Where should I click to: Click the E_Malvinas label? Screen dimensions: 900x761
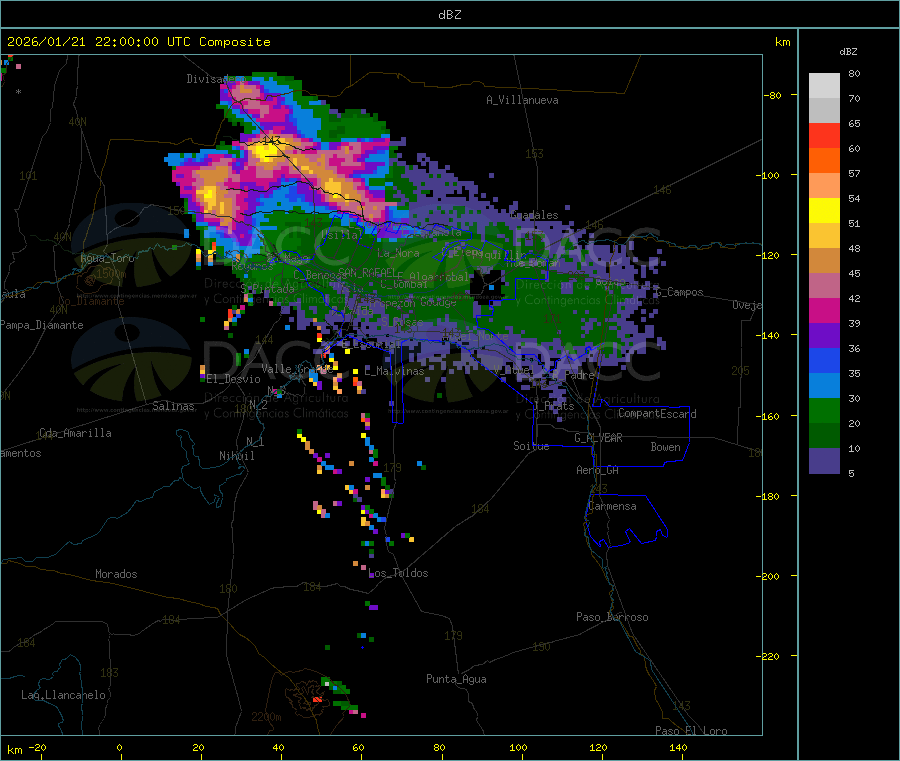pos(394,371)
